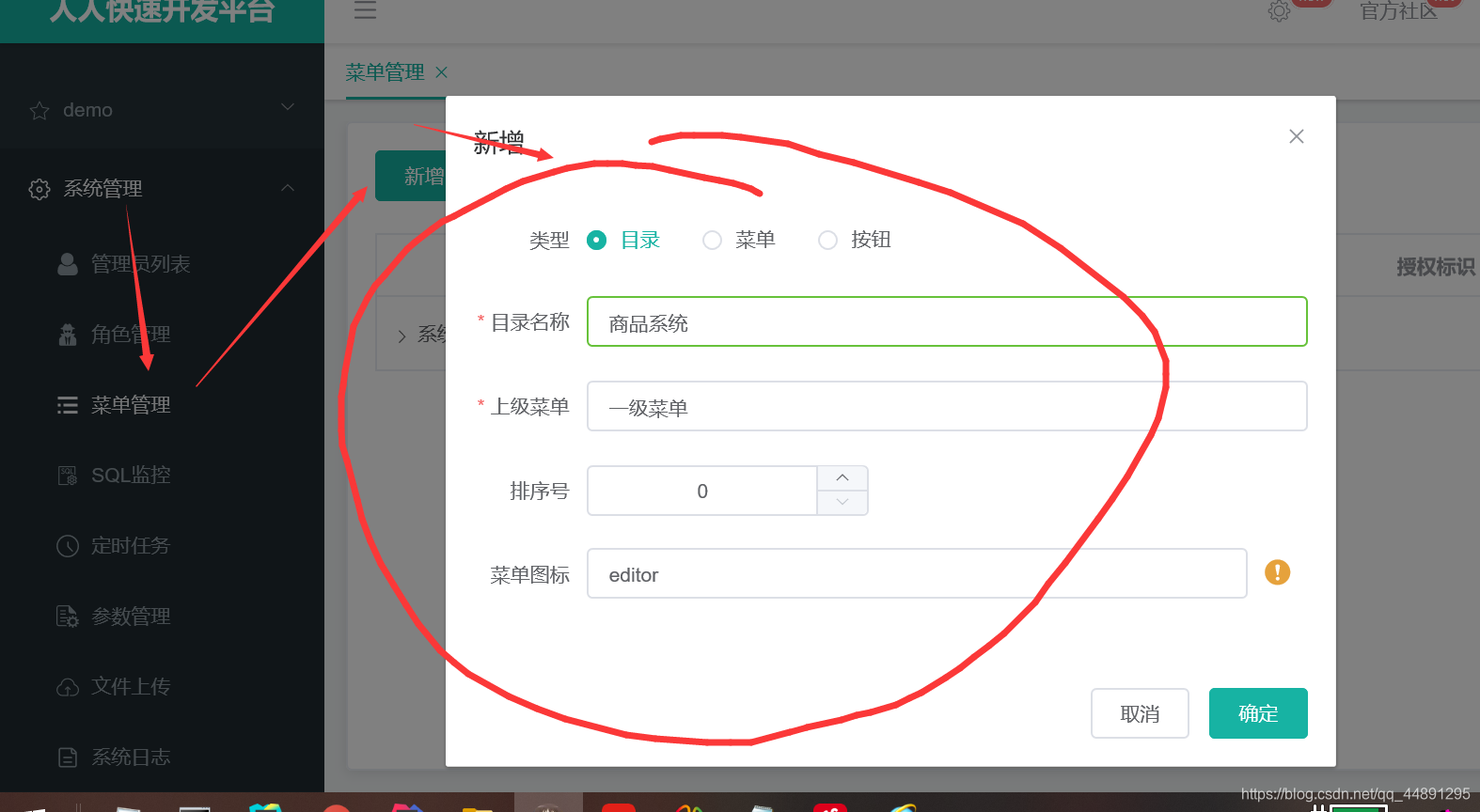
Task: Select the 目录 radio button
Action: 596,241
